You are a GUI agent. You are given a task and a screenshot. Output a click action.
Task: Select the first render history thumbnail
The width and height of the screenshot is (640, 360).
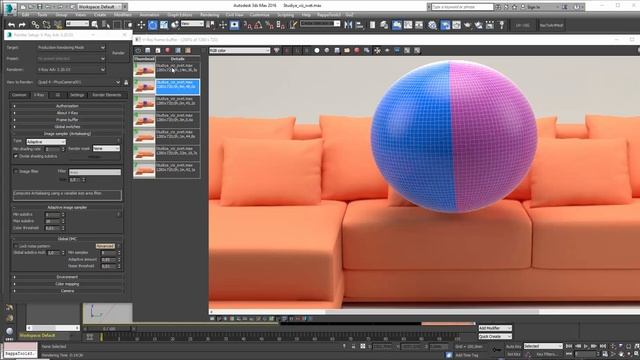144,70
